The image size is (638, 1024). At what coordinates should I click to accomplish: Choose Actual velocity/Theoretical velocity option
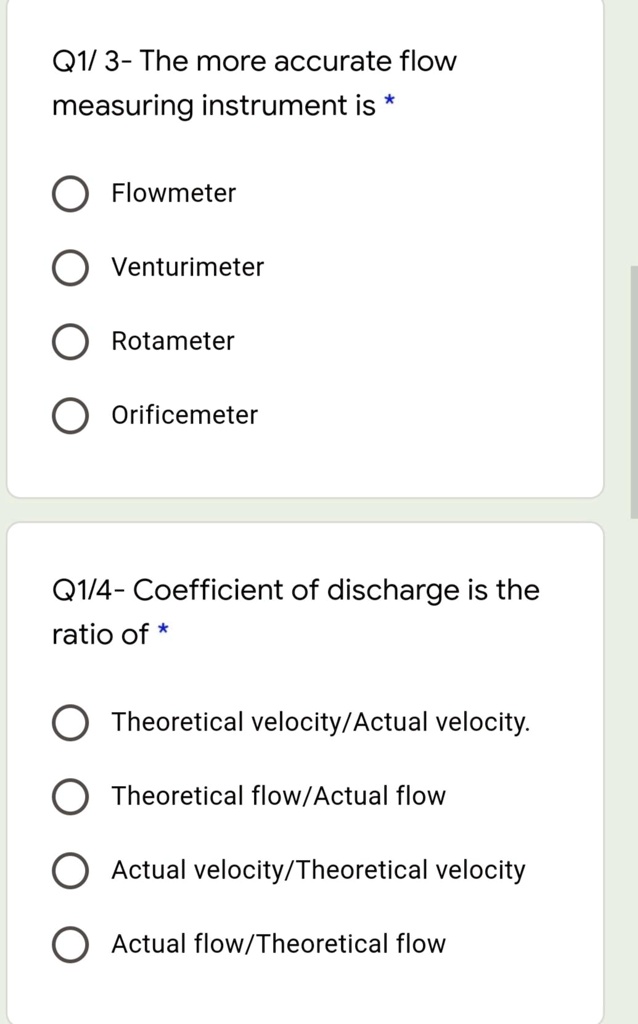pyautogui.click(x=70, y=870)
